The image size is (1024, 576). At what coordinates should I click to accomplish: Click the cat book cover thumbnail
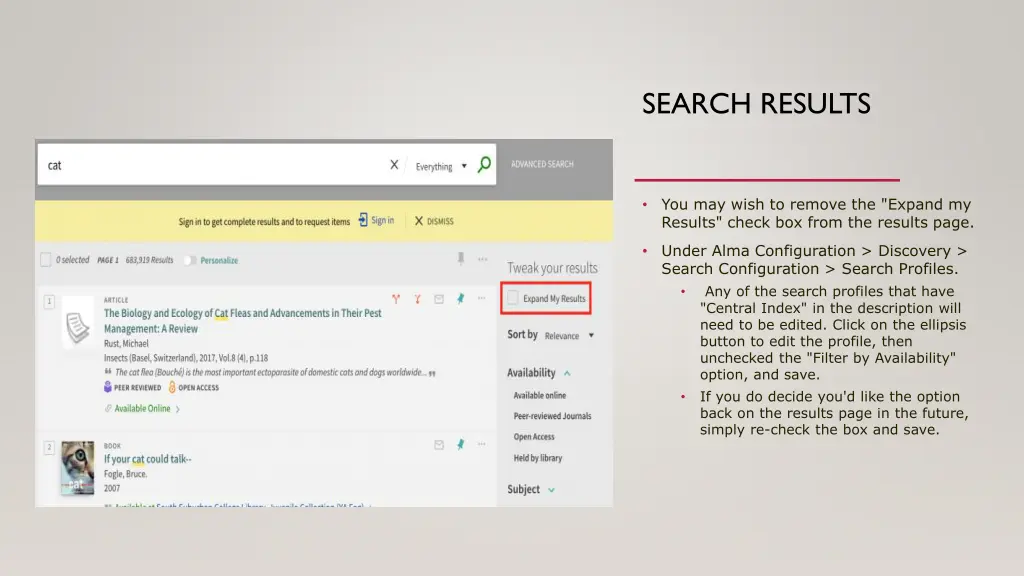(x=78, y=468)
